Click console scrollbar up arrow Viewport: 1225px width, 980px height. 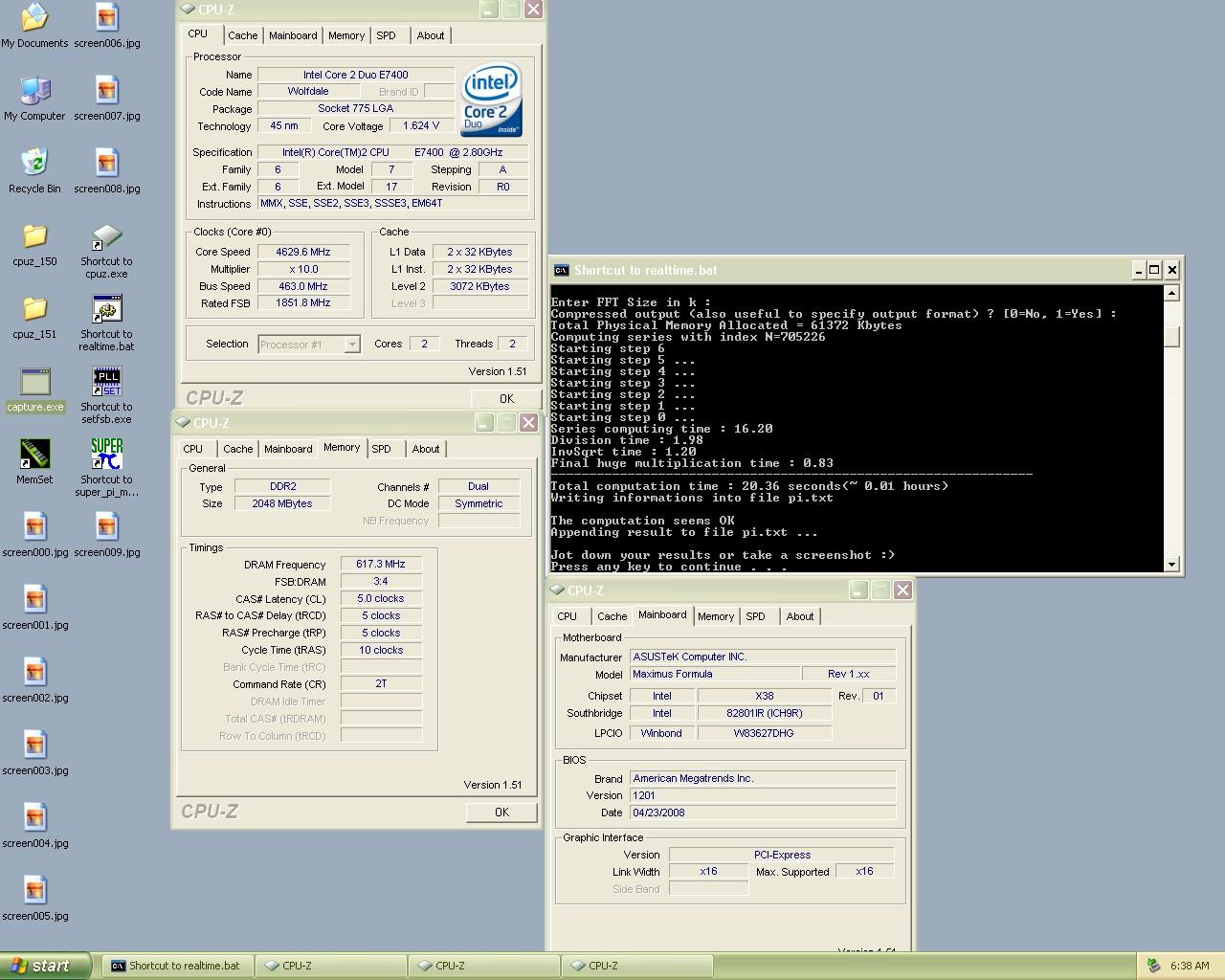(1171, 293)
